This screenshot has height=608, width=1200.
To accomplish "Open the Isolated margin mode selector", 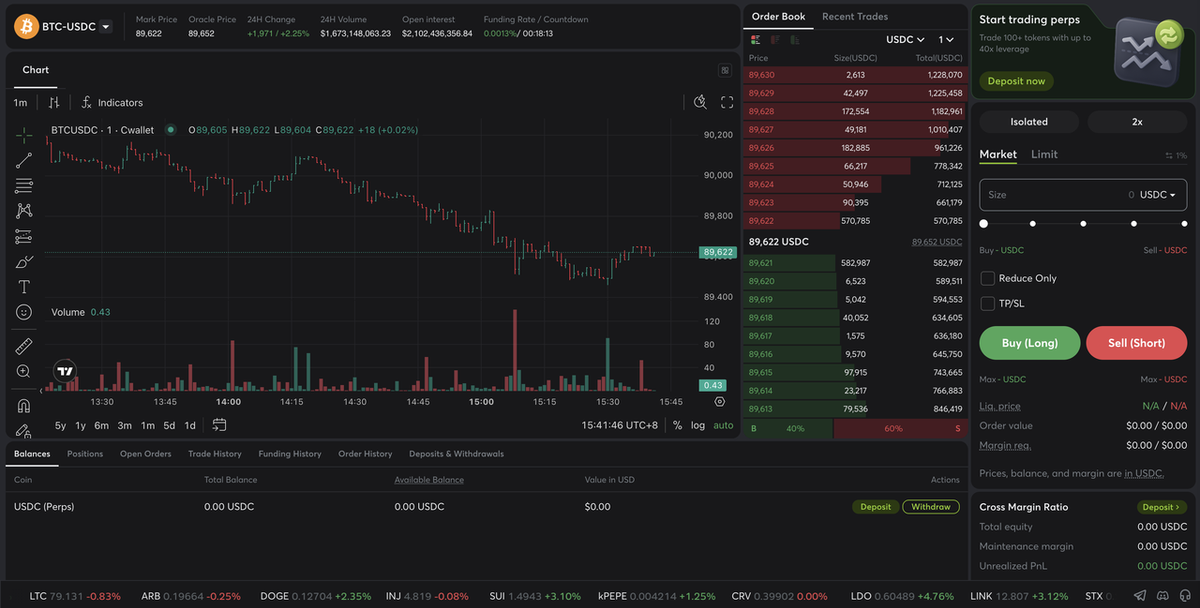I will coord(1029,122).
